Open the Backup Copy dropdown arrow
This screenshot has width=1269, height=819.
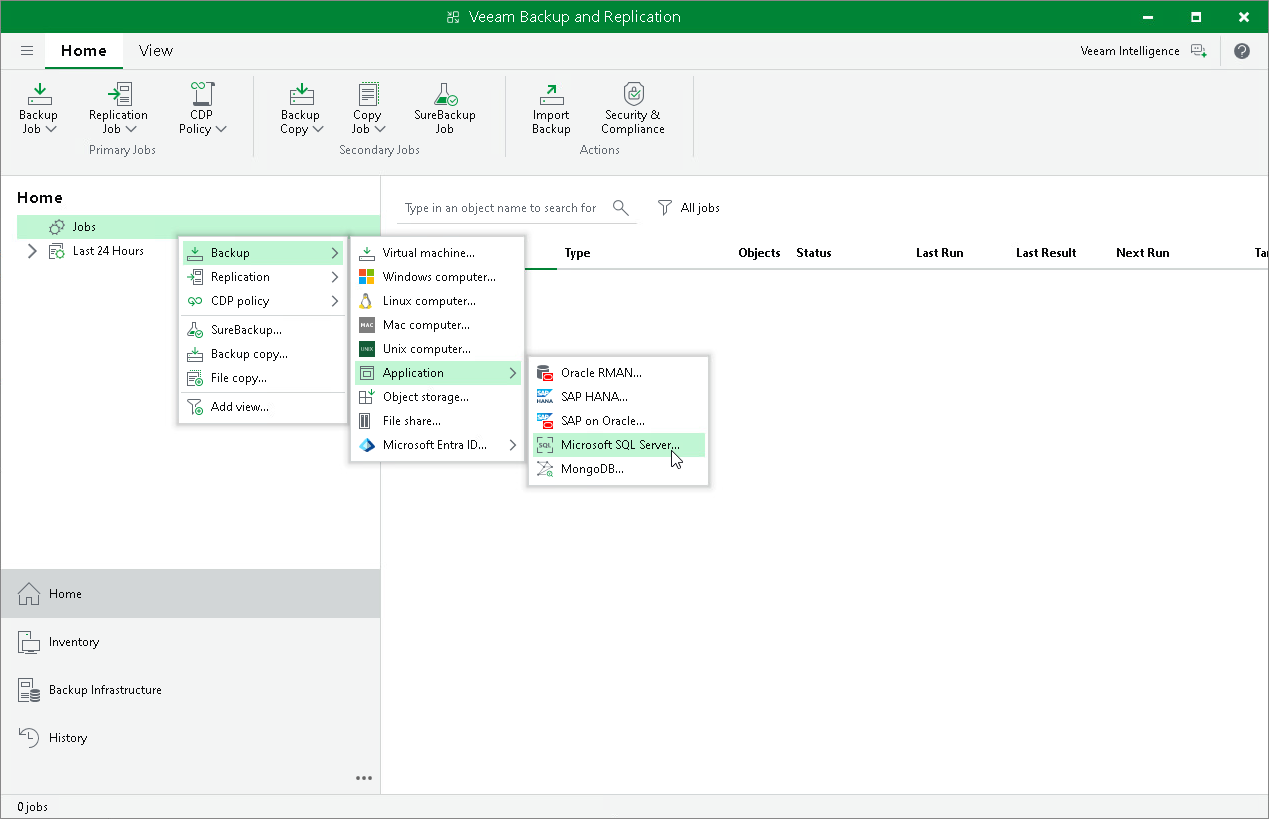coord(318,129)
